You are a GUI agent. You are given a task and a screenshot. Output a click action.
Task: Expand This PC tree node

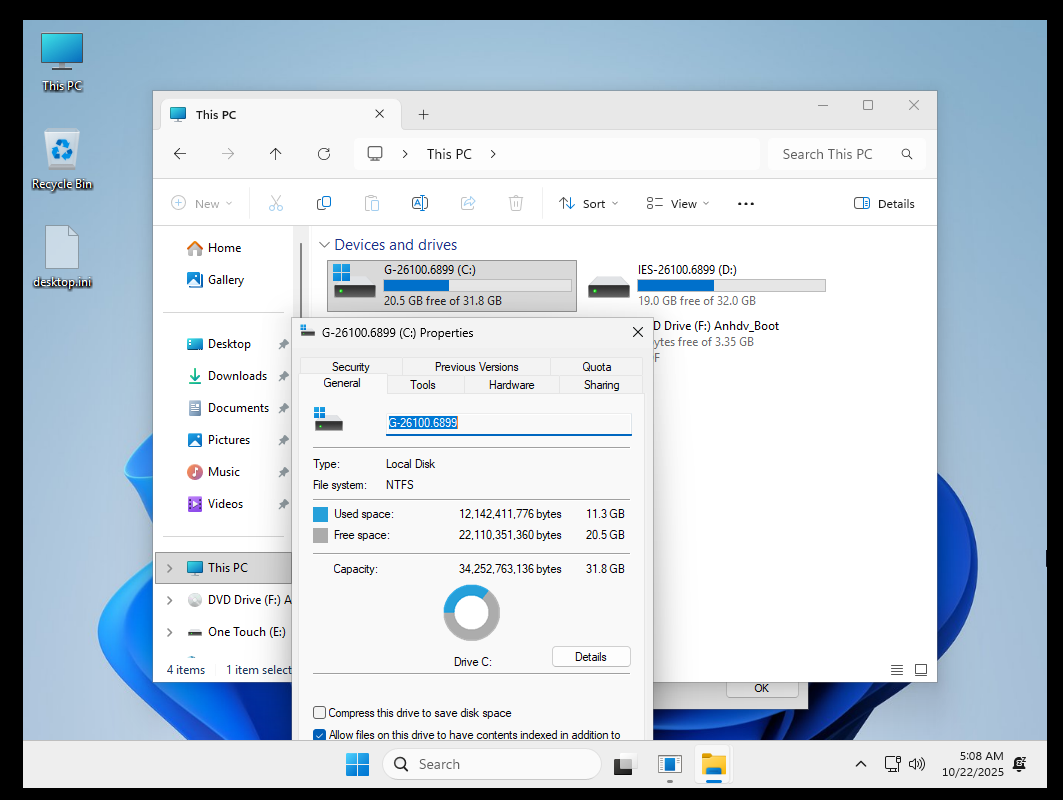click(x=169, y=568)
